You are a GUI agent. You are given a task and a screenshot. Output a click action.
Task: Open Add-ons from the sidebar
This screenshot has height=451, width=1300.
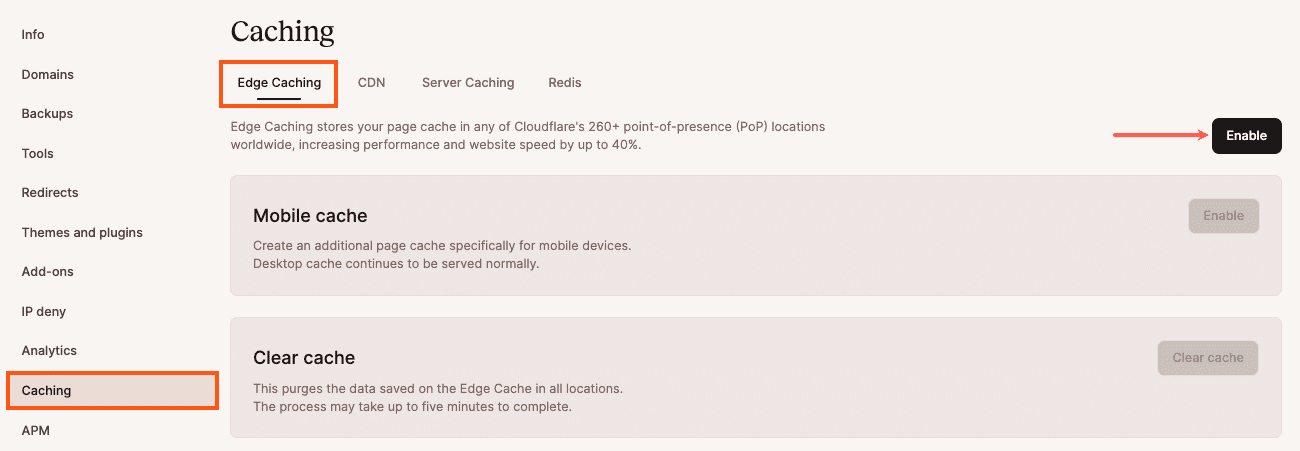click(47, 271)
